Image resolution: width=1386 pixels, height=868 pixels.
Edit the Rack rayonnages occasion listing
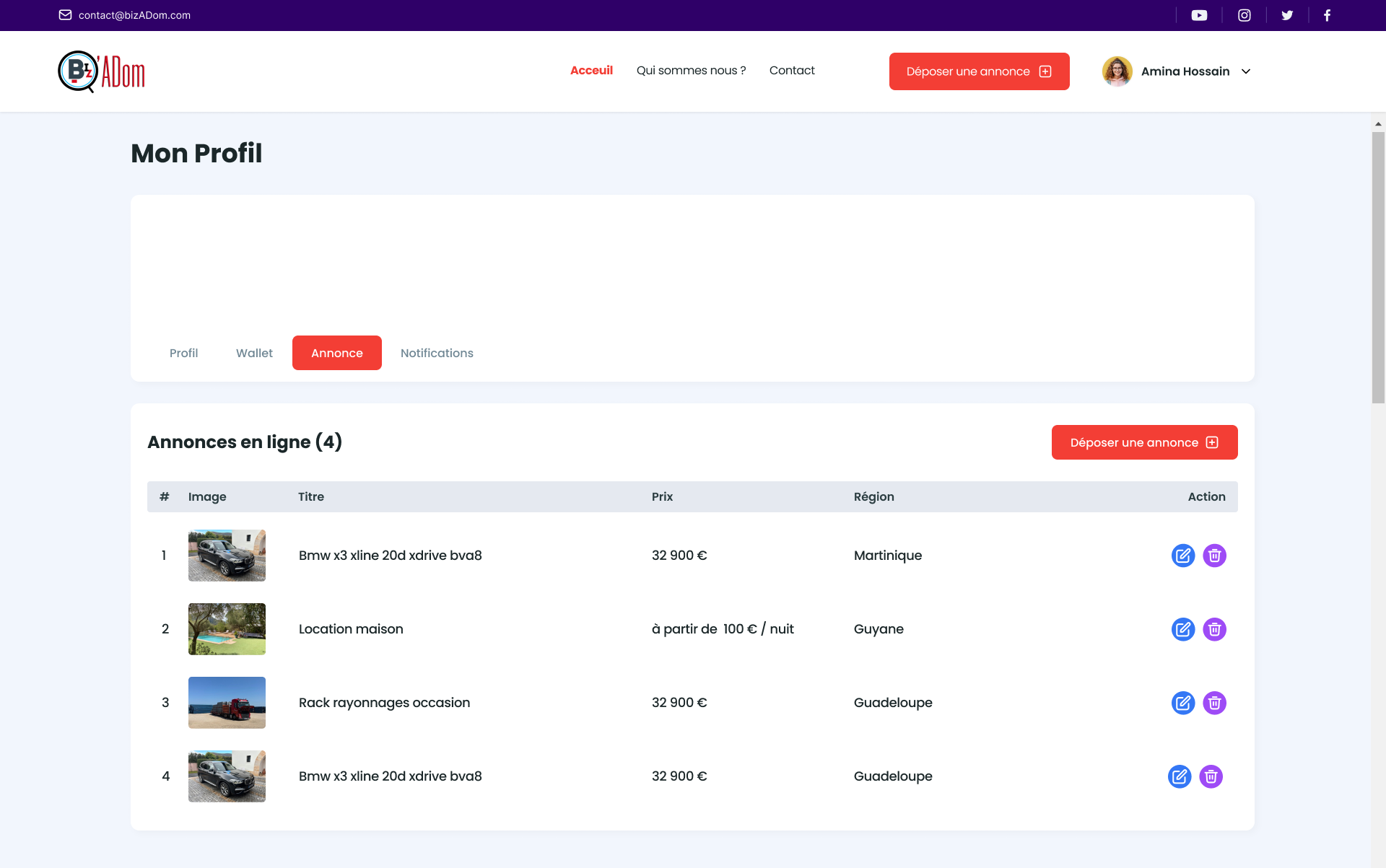(1182, 703)
